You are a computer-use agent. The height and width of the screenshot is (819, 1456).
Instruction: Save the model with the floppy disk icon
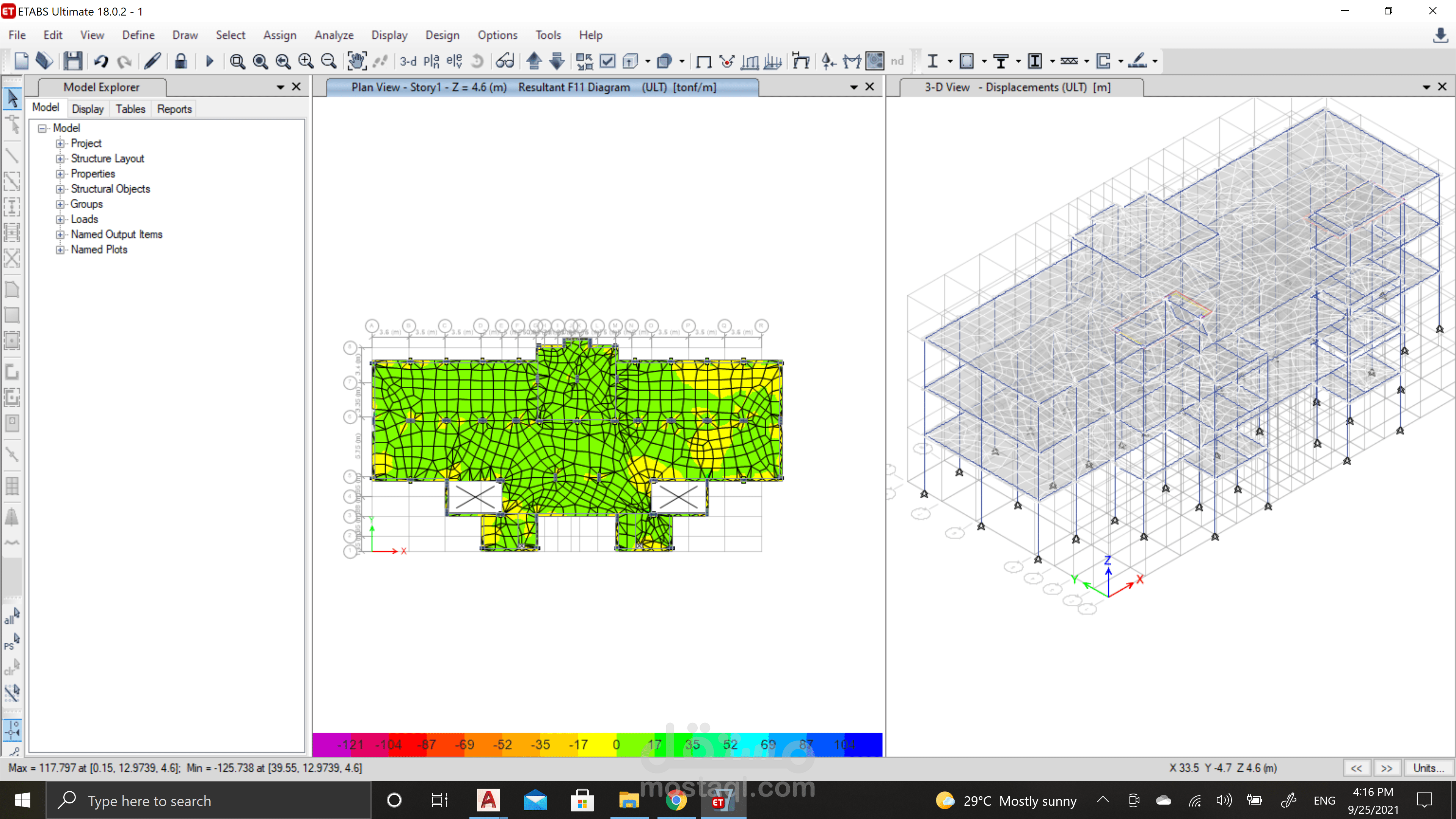coord(73,61)
